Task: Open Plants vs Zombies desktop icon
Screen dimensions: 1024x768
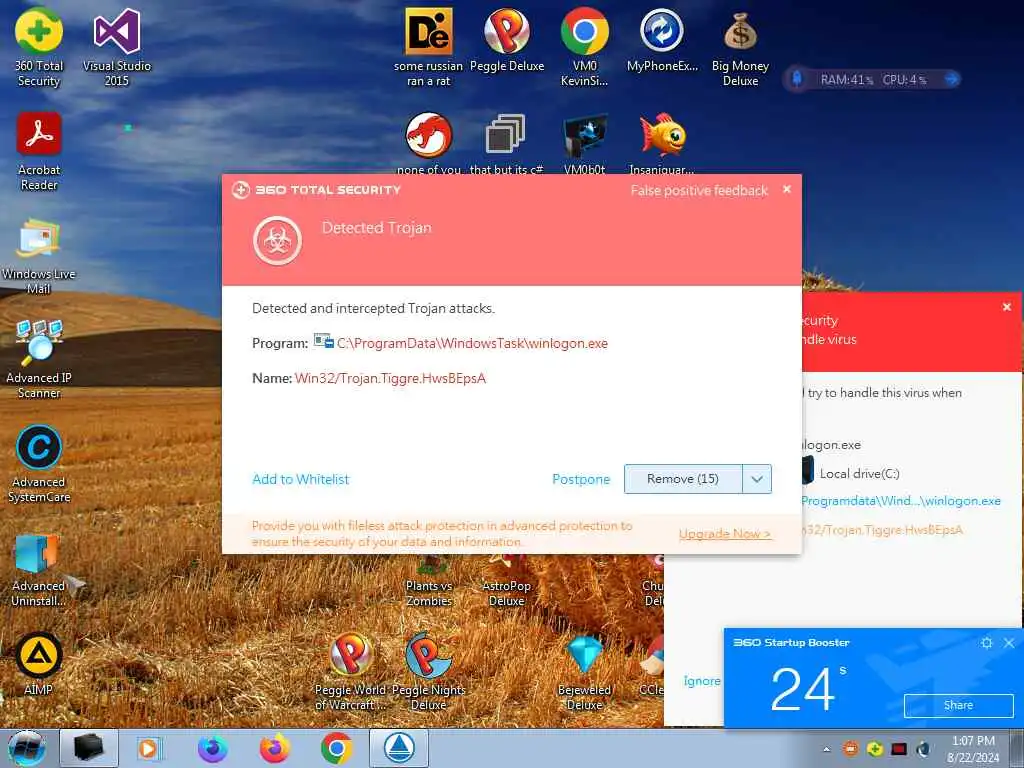Action: pos(428,583)
